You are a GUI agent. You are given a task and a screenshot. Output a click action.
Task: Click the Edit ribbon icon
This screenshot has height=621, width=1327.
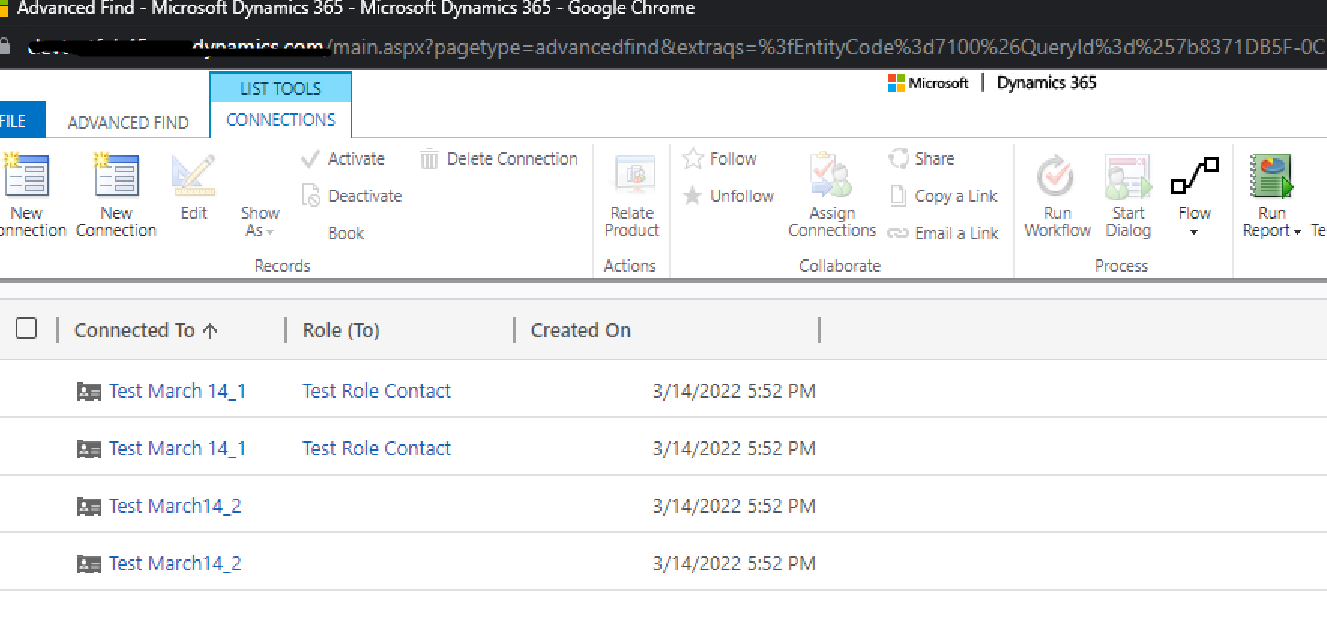pyautogui.click(x=193, y=177)
